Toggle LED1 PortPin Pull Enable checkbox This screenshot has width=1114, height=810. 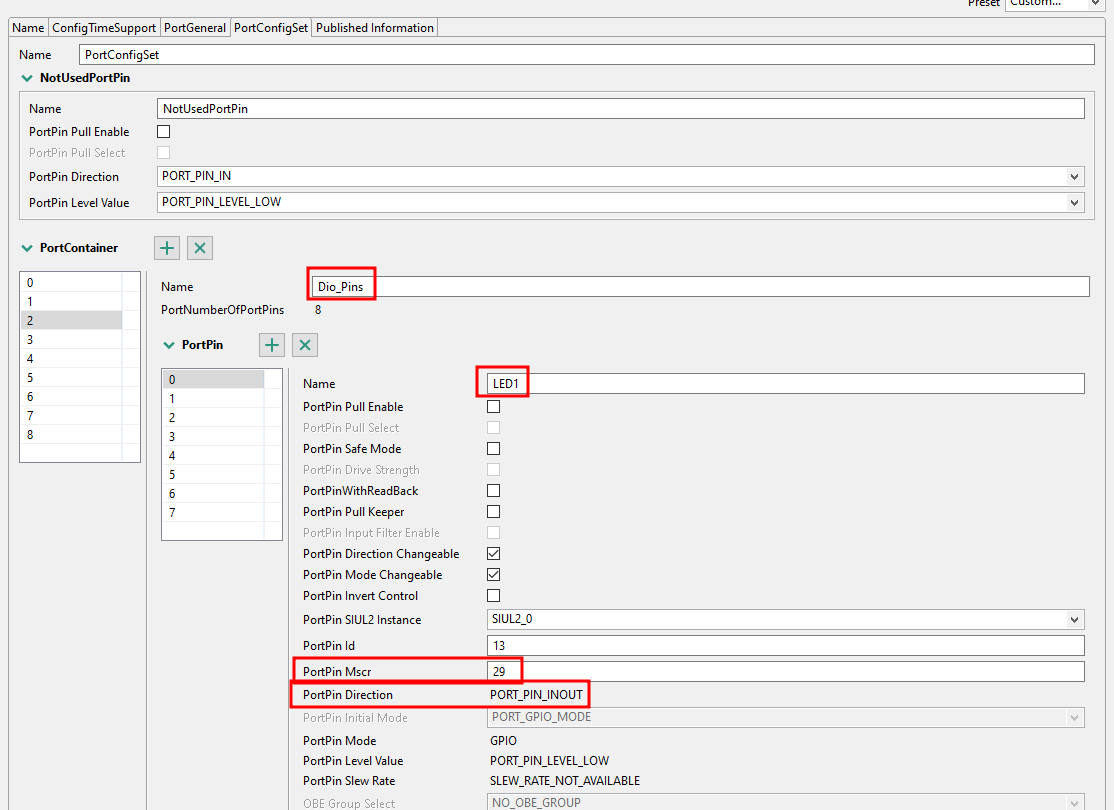click(x=493, y=406)
